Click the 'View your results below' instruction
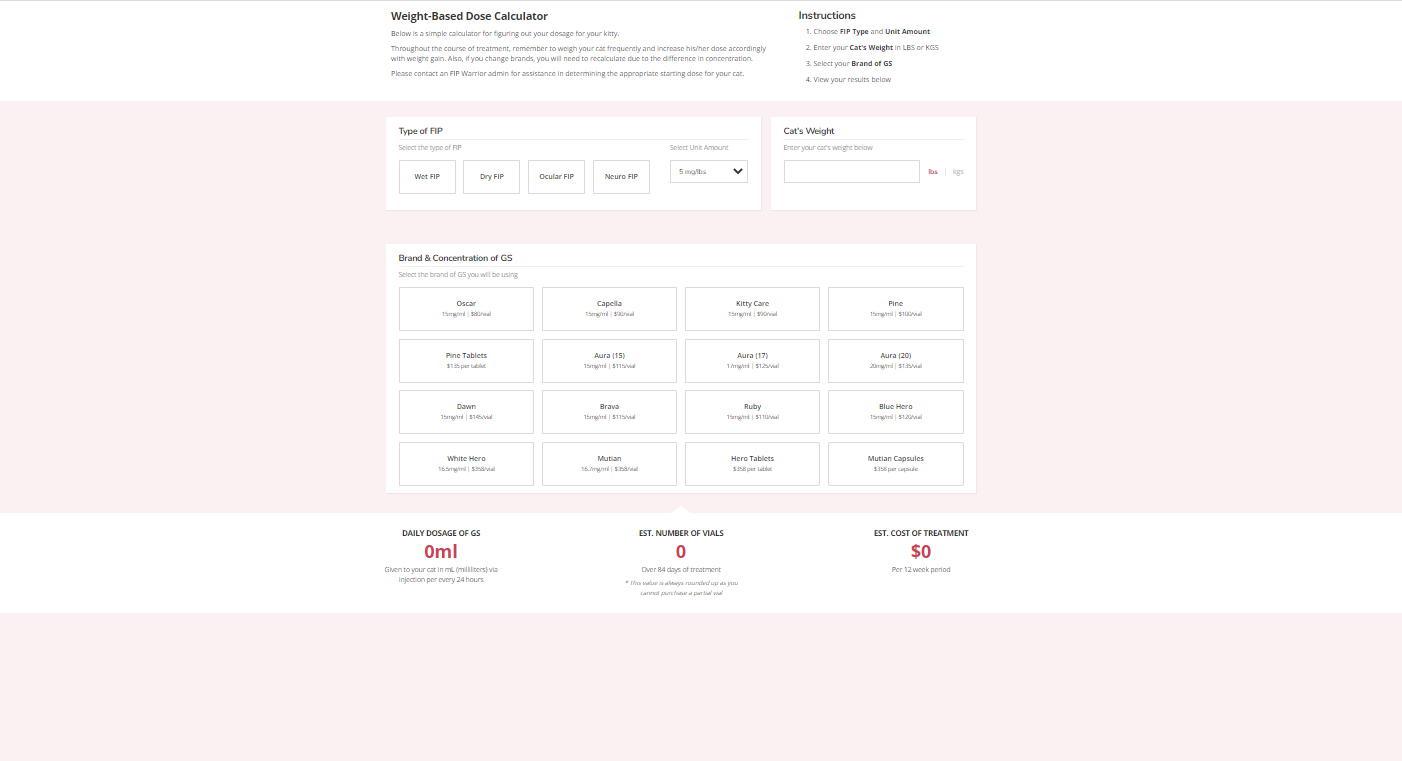The height and width of the screenshot is (761, 1402). coord(852,79)
